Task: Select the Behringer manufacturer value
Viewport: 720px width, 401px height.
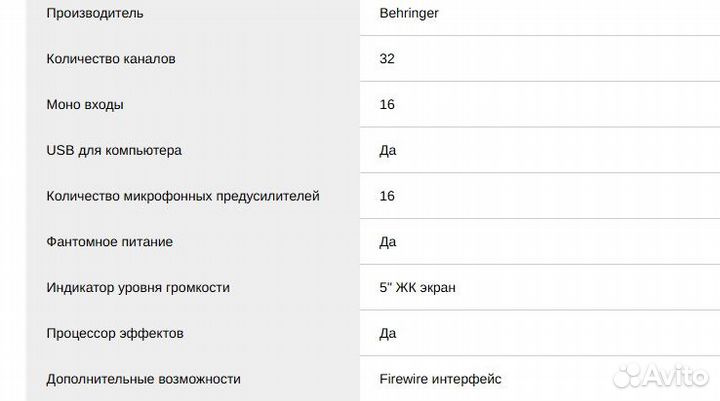Action: pos(409,13)
